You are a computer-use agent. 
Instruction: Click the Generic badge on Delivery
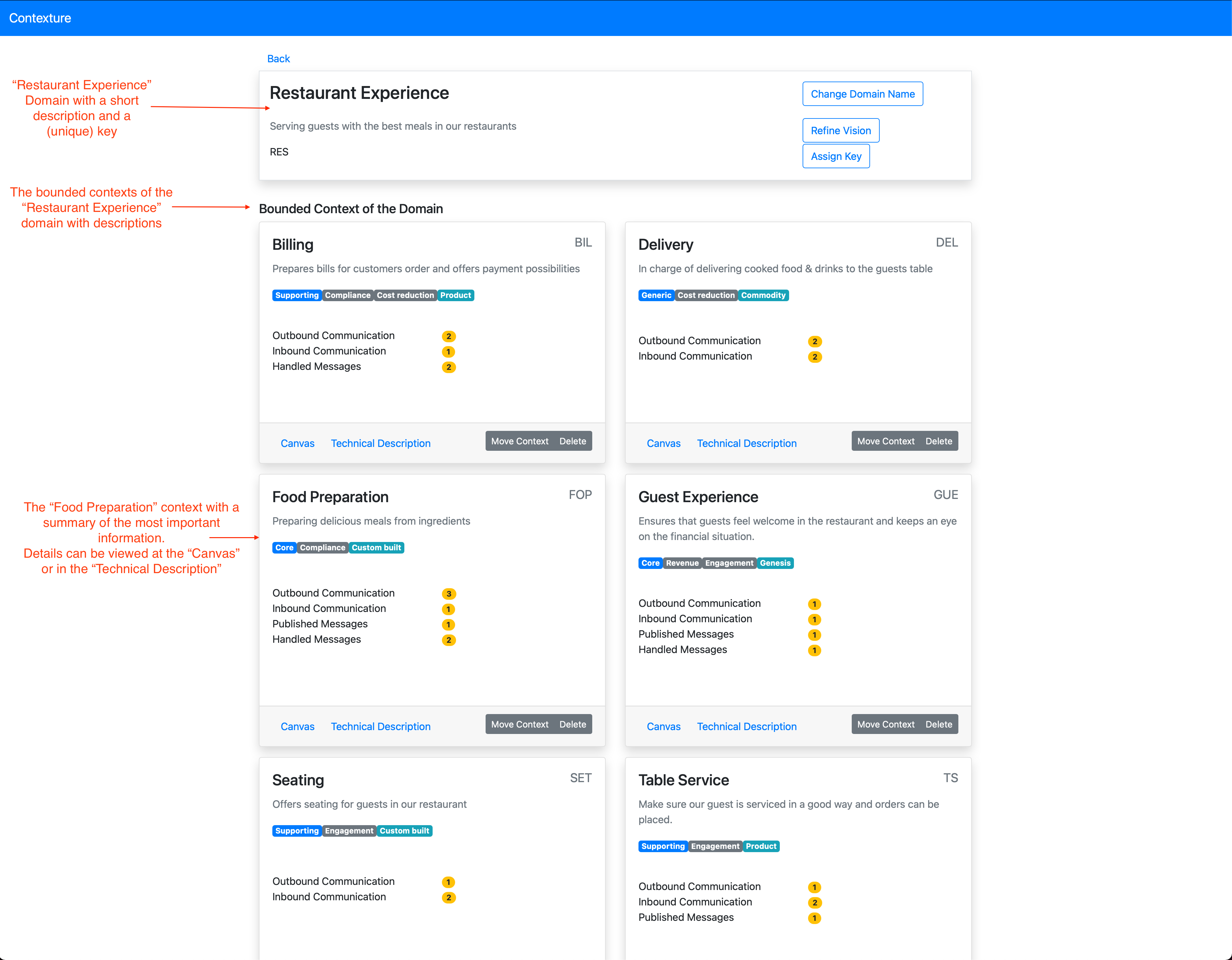click(656, 296)
